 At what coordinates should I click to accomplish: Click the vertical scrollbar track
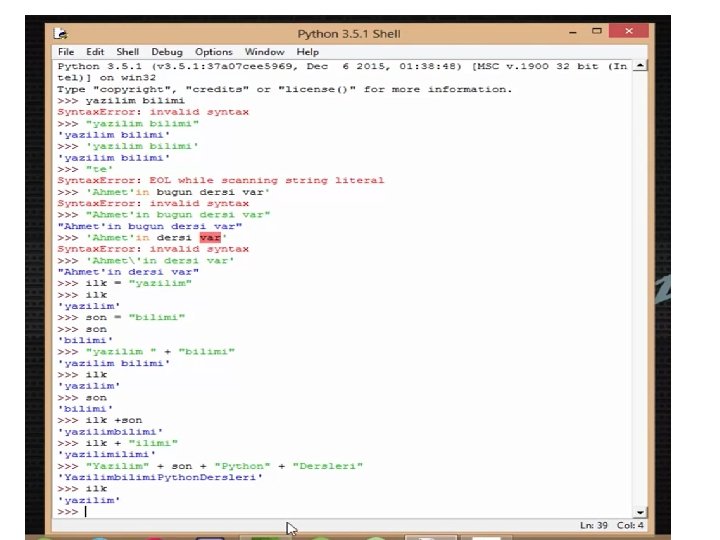(x=640, y=289)
